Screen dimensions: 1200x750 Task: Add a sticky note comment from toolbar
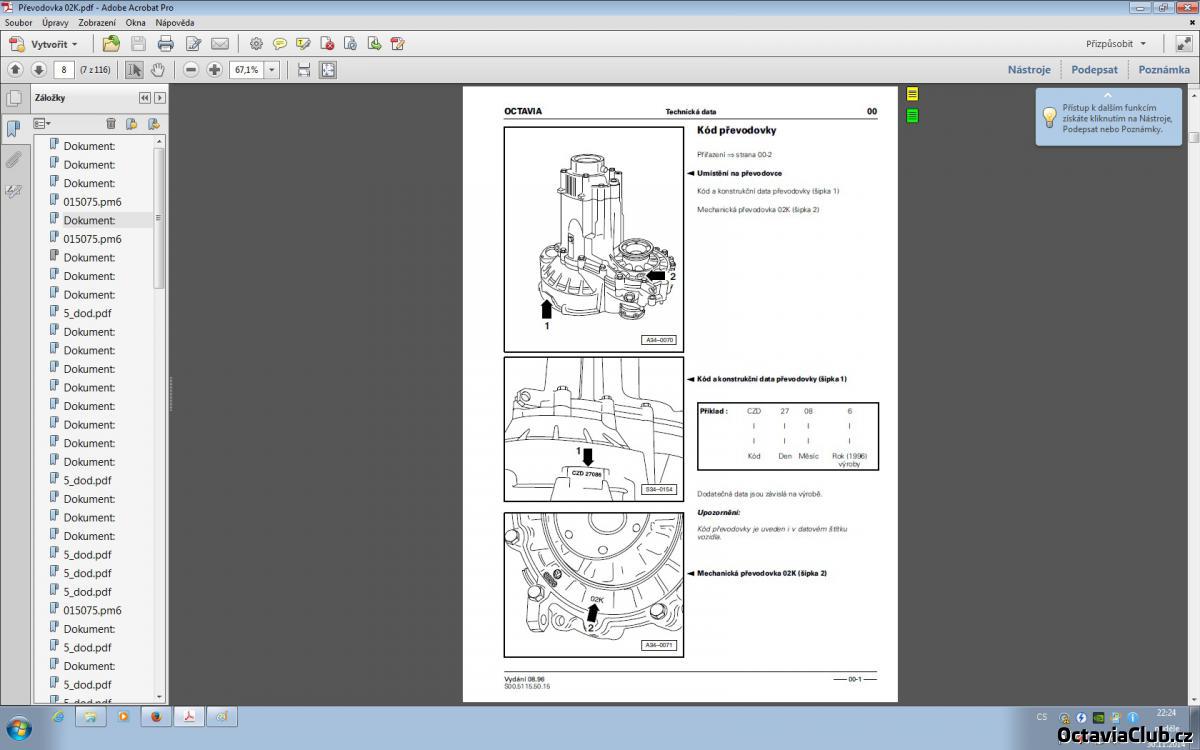coord(280,44)
